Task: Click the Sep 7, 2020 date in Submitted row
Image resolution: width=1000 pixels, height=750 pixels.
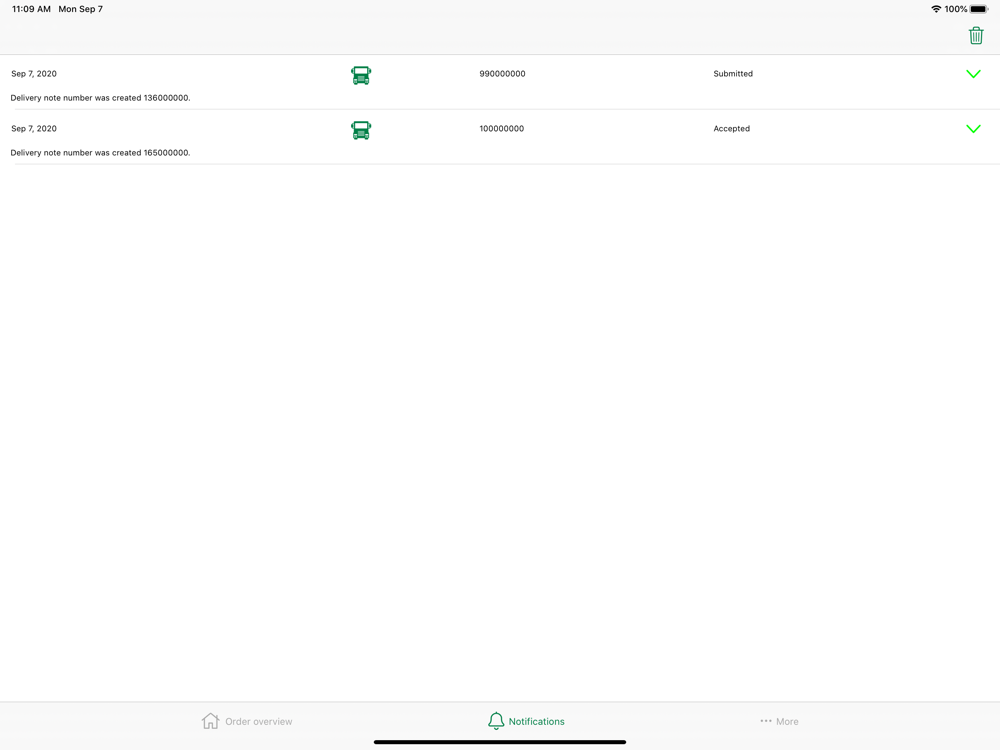Action: 34,74
